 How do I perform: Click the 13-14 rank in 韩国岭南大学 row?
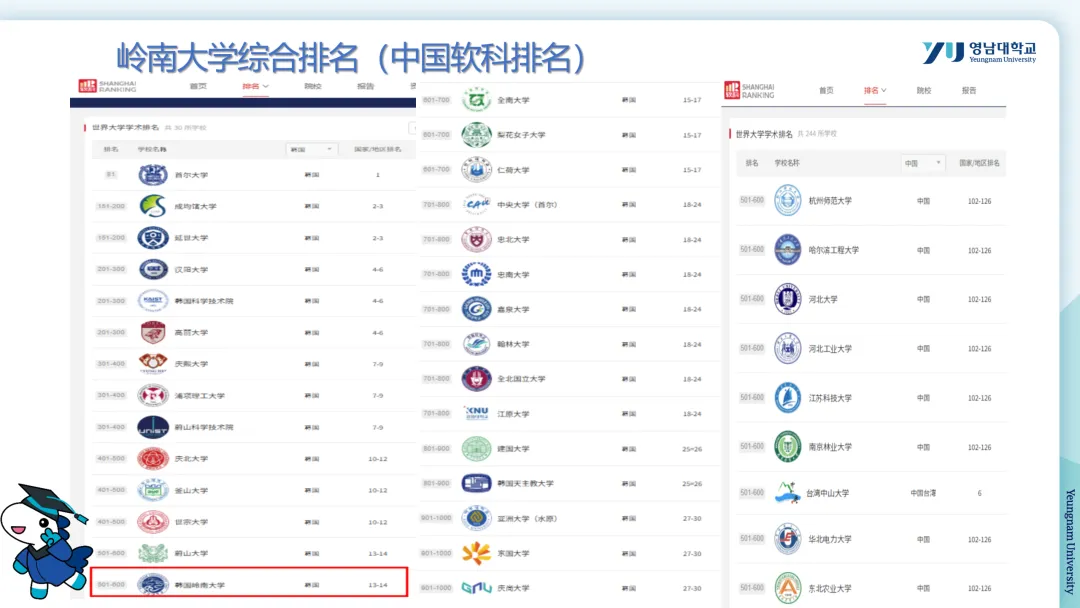[377, 585]
